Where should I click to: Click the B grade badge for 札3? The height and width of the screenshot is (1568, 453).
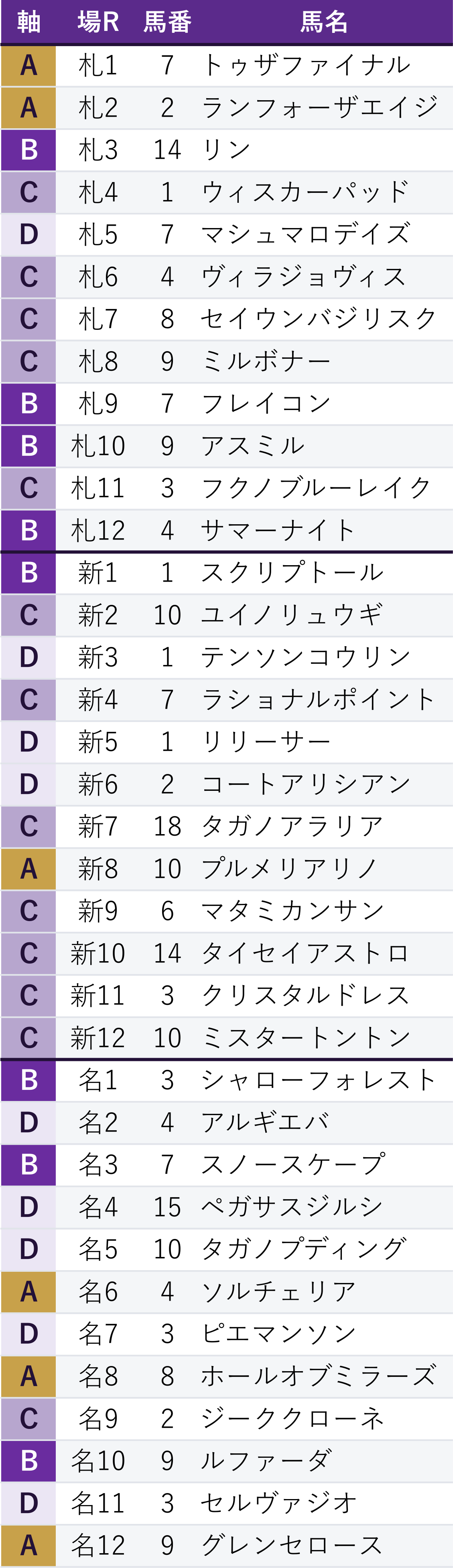(x=28, y=150)
